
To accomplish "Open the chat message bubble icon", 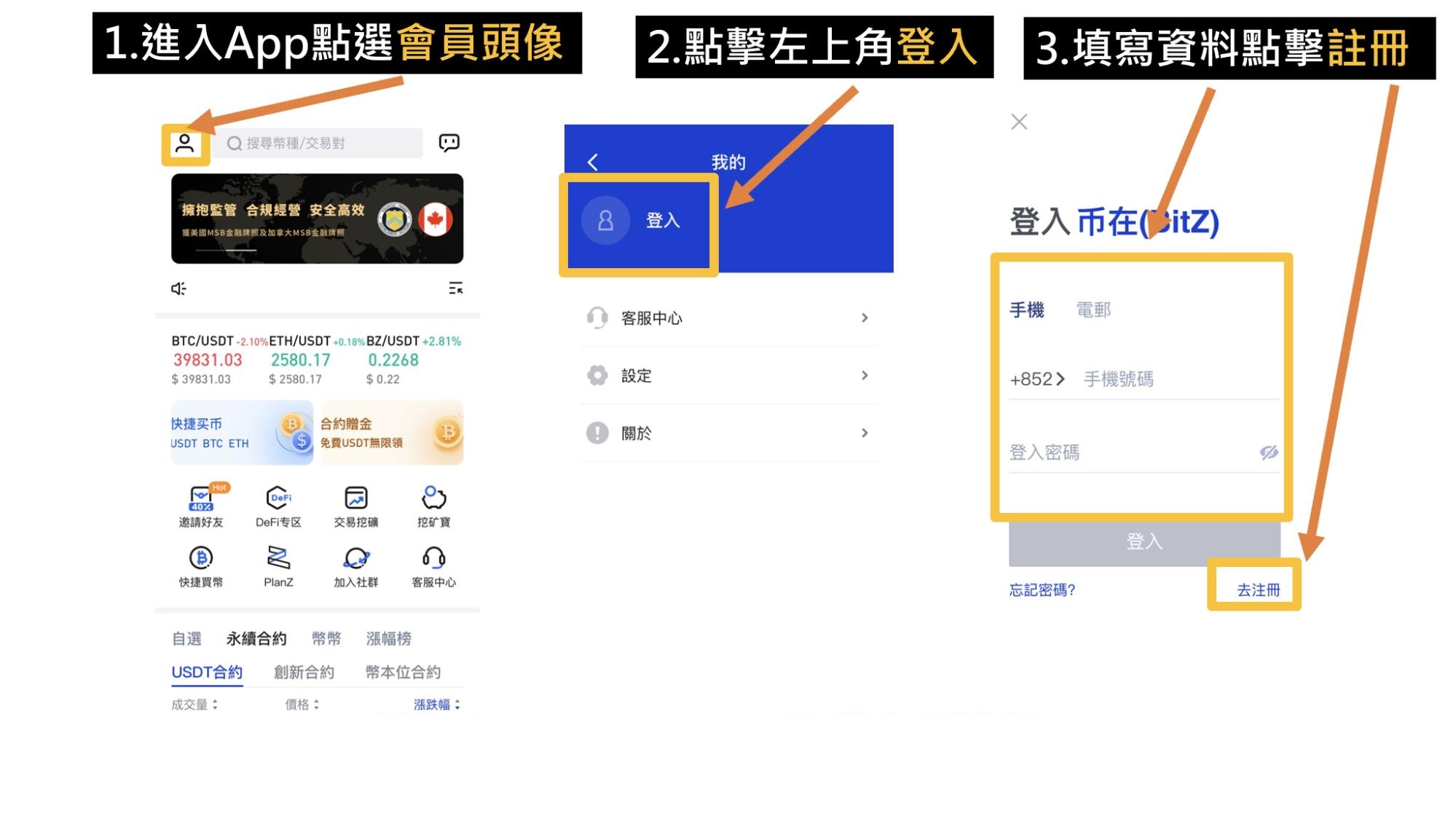I will tap(449, 143).
